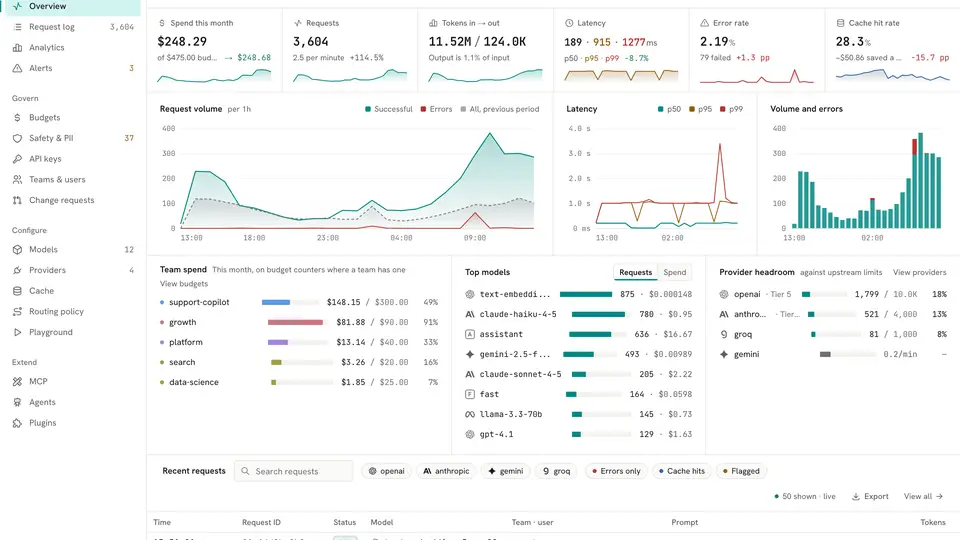Screen dimensions: 960x540
Task: Click the search magnifier icon in Recent requests
Action: pos(245,471)
